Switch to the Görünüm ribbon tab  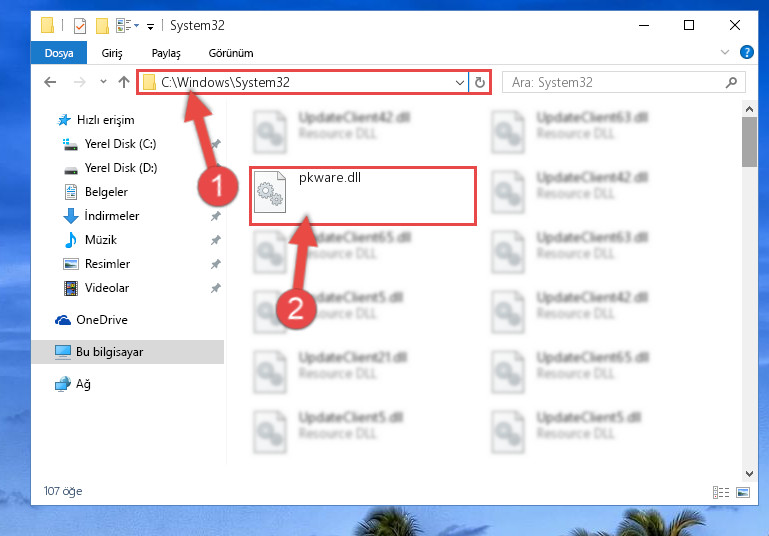coord(231,53)
